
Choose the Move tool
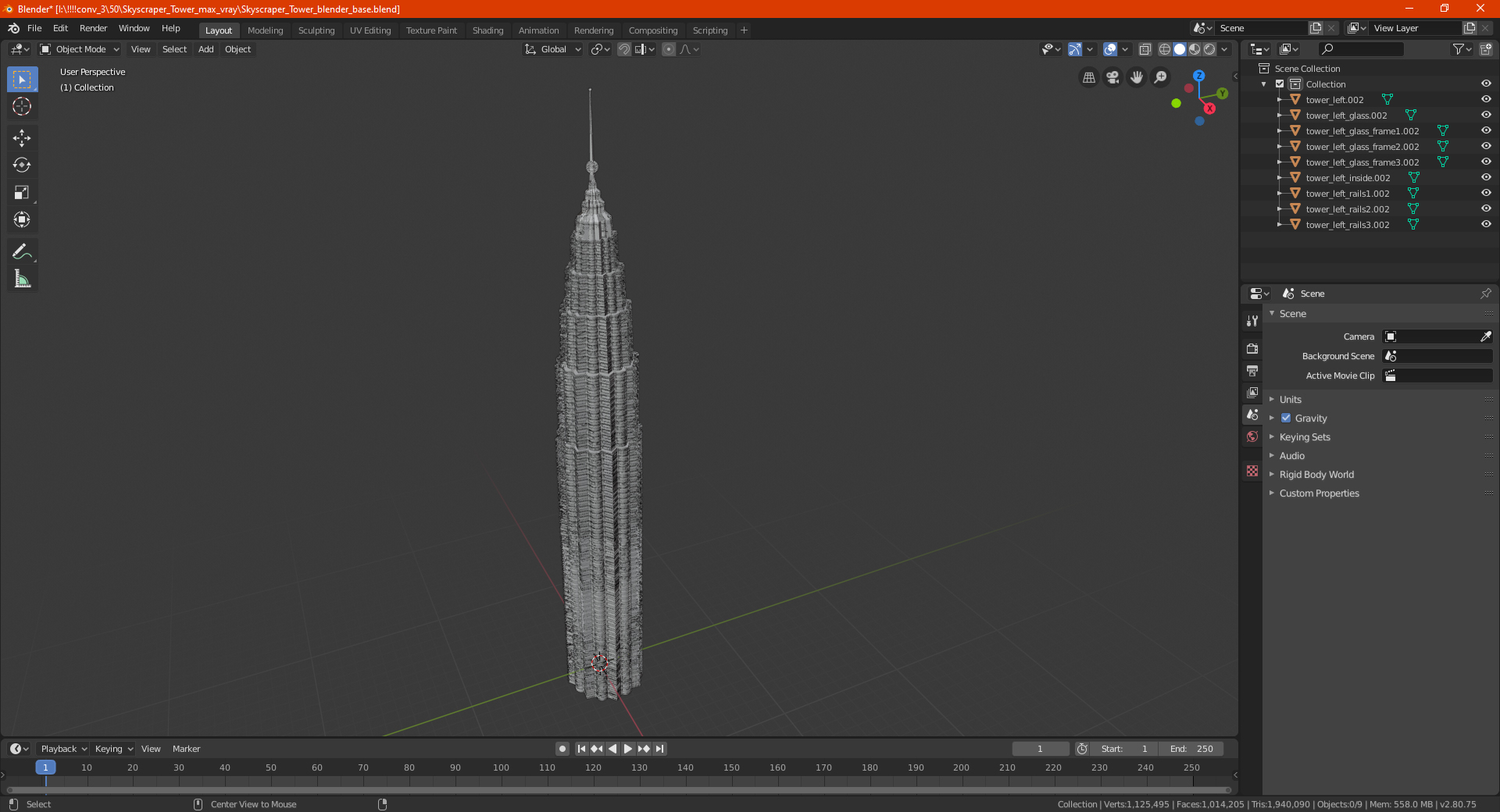pos(22,138)
